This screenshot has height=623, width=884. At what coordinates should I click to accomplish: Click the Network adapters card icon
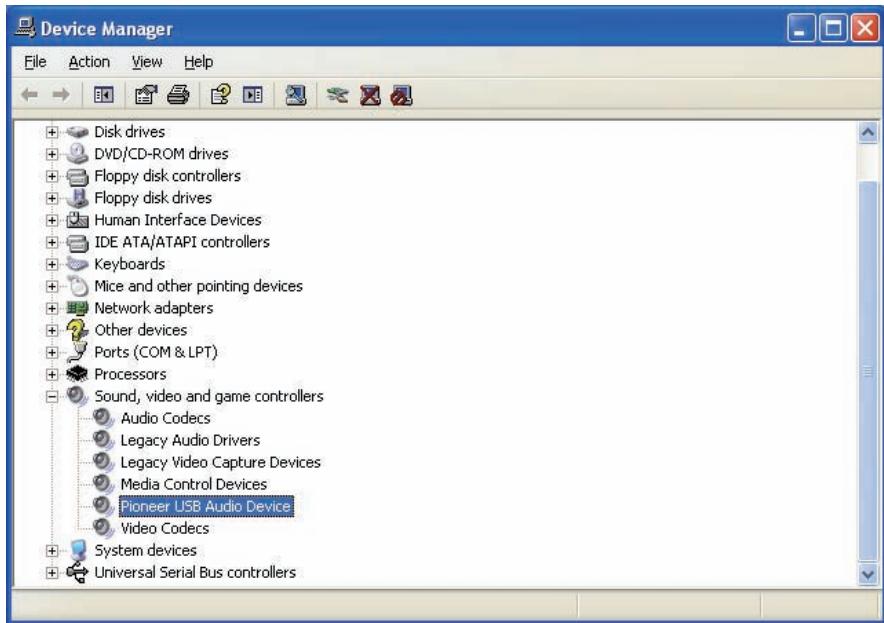click(77, 308)
